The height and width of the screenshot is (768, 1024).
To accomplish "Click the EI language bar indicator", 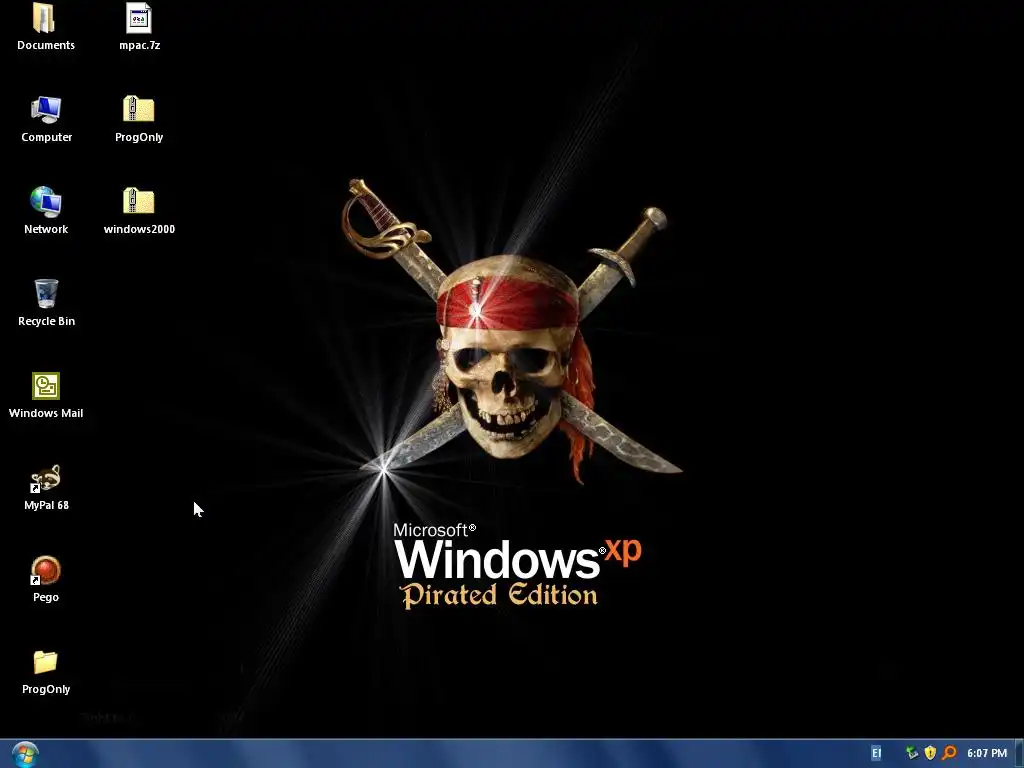I will [x=876, y=753].
